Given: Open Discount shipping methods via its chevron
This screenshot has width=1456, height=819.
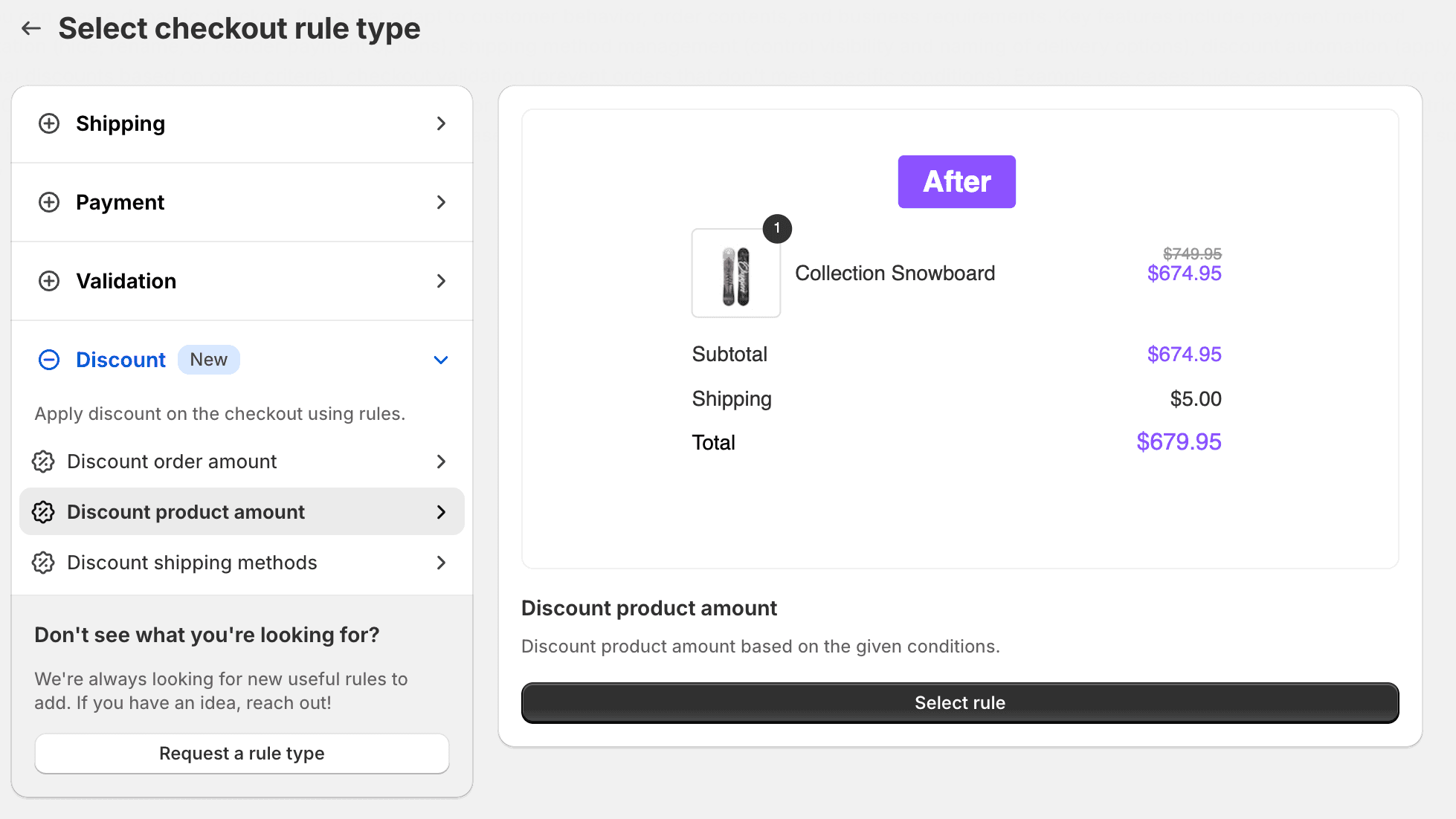Looking at the screenshot, I should (x=441, y=563).
